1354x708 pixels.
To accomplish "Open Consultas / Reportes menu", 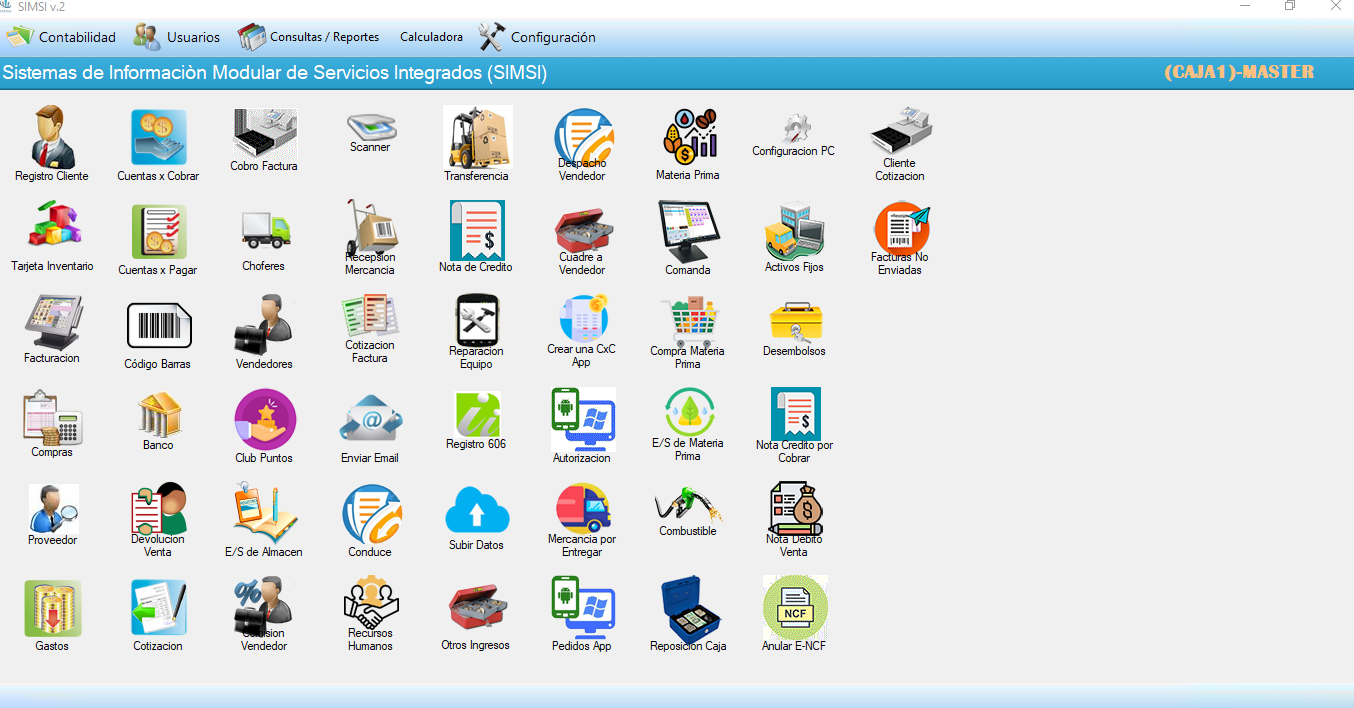I will point(309,37).
